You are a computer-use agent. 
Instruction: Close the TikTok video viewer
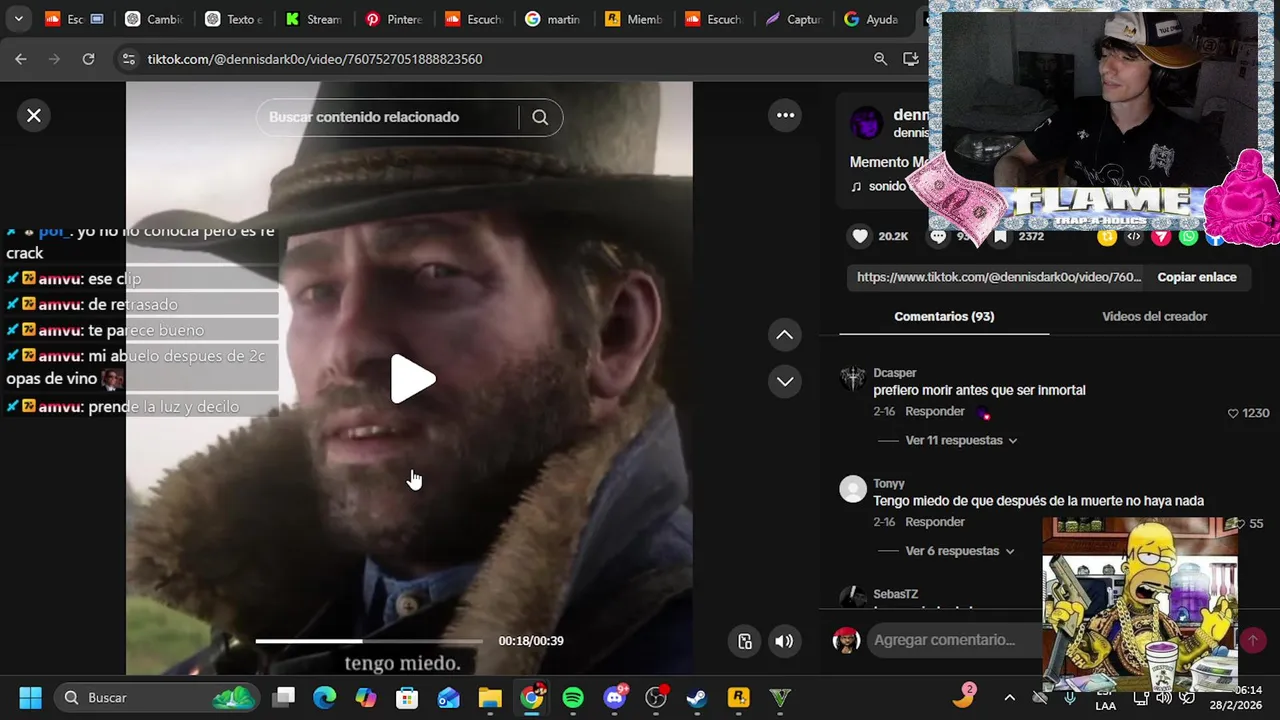[x=34, y=116]
